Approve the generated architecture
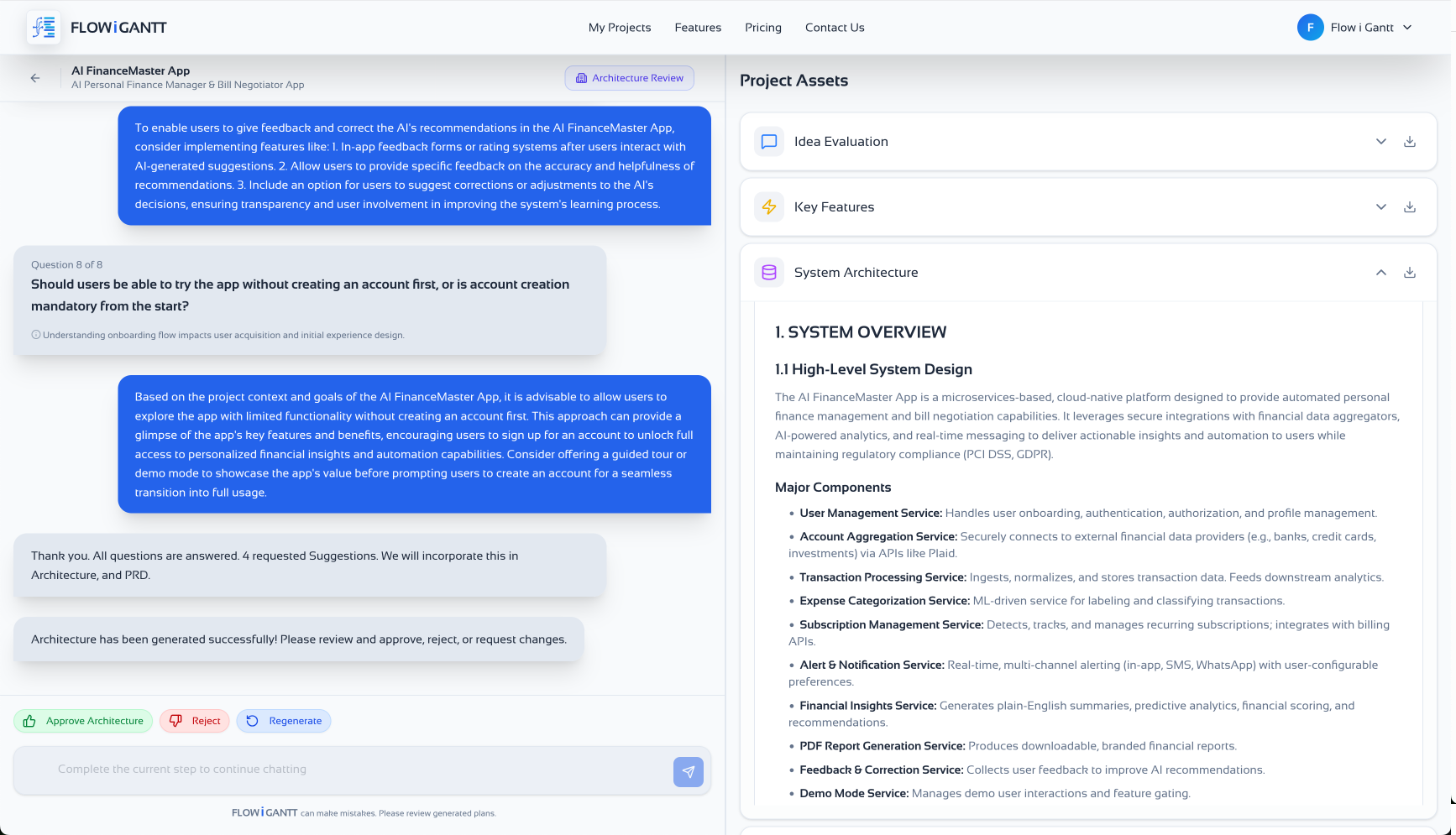This screenshot has height=835, width=1456. pyautogui.click(x=83, y=721)
